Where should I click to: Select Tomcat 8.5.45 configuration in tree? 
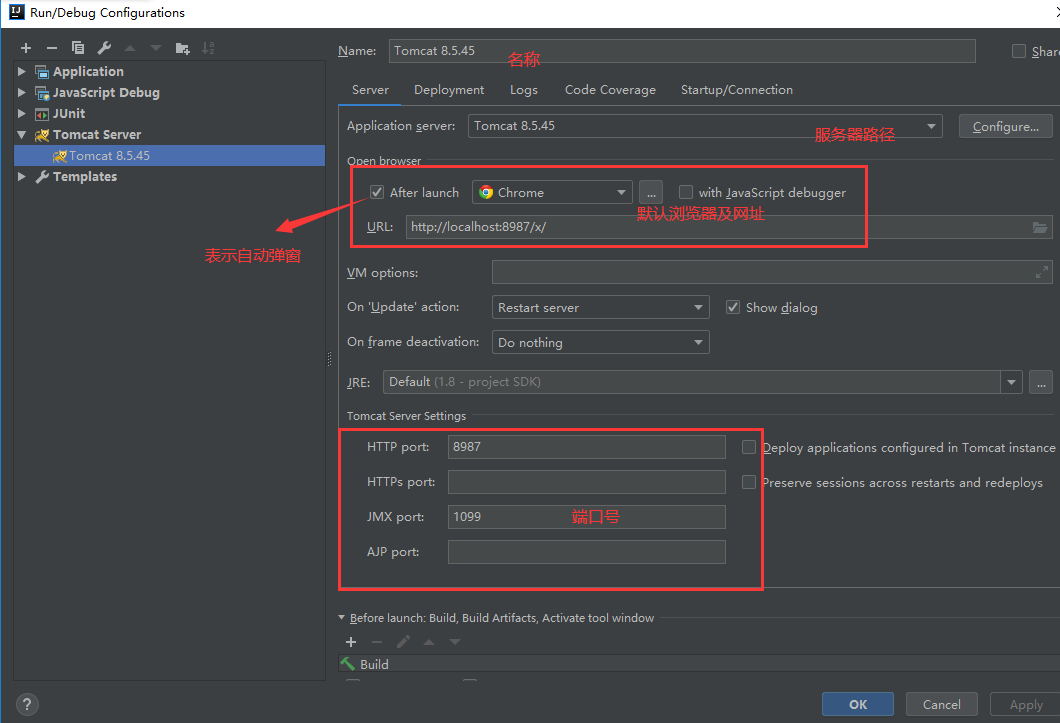pos(169,156)
